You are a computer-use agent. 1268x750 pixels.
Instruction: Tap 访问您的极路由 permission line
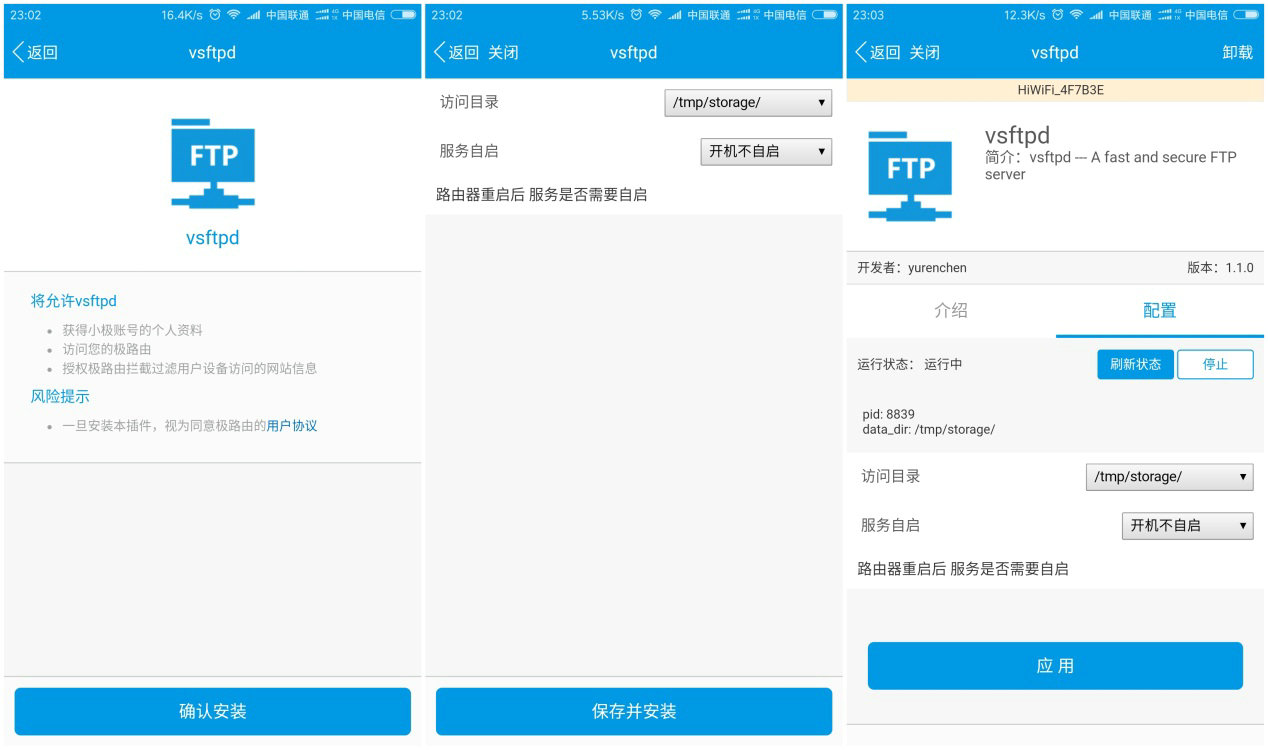tap(107, 349)
